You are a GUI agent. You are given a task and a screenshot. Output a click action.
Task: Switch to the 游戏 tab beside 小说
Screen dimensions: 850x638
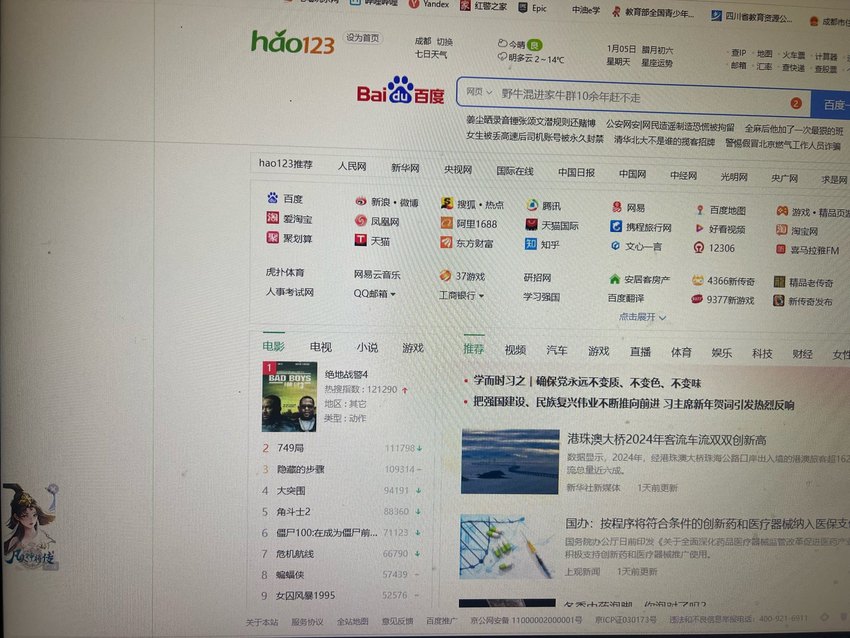(413, 347)
